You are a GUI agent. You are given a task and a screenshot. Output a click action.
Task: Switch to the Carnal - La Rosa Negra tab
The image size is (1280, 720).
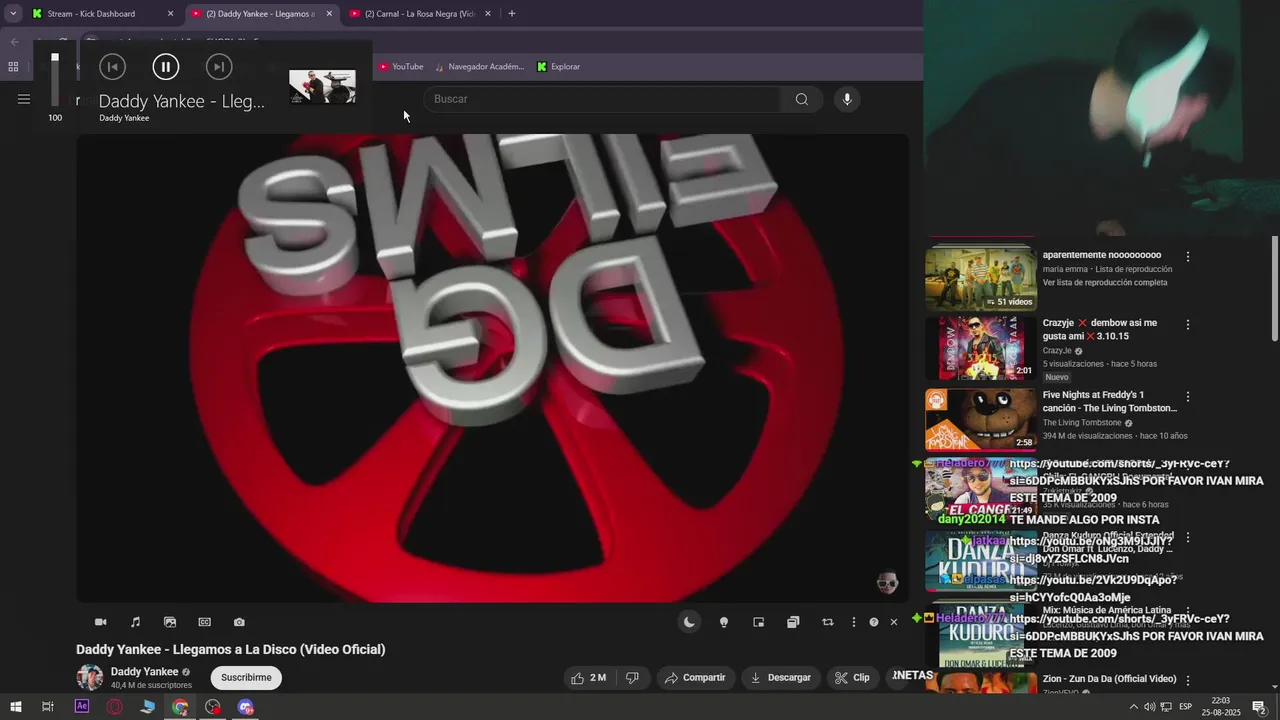420,14
